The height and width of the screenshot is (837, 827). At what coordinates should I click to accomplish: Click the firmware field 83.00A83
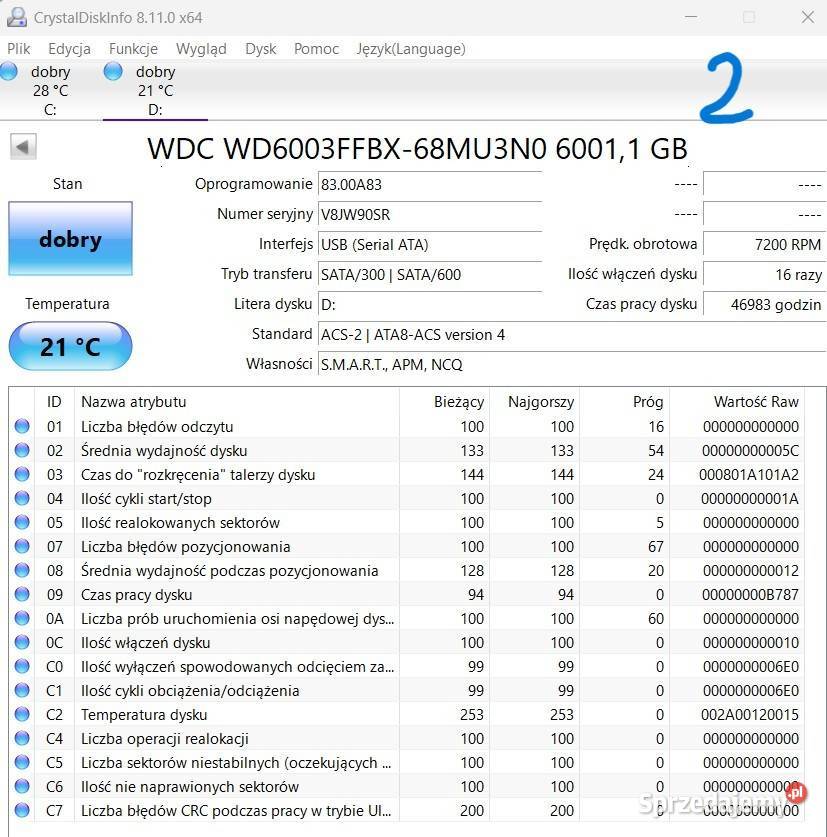tap(430, 185)
